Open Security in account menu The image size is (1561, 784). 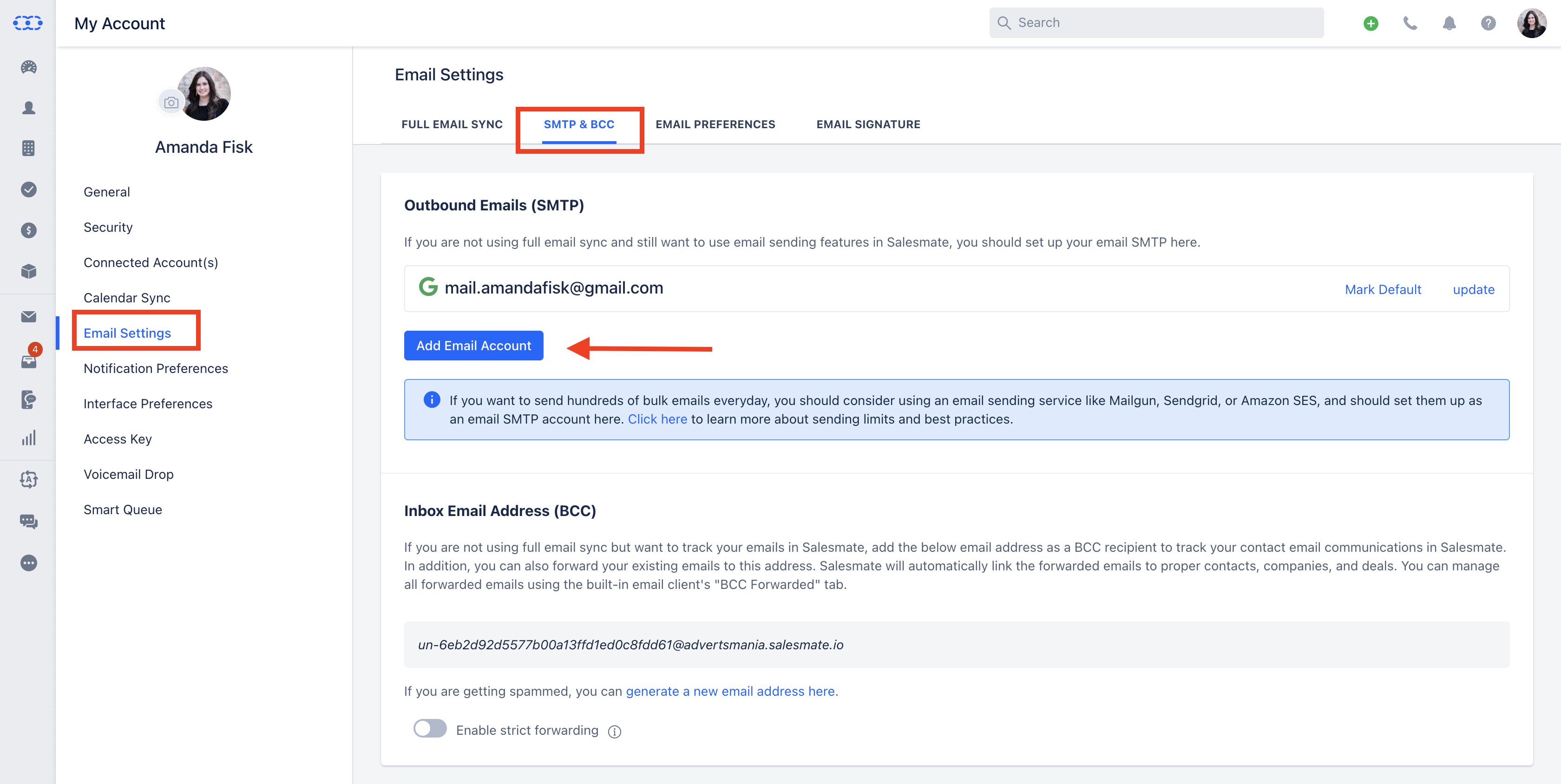(108, 227)
